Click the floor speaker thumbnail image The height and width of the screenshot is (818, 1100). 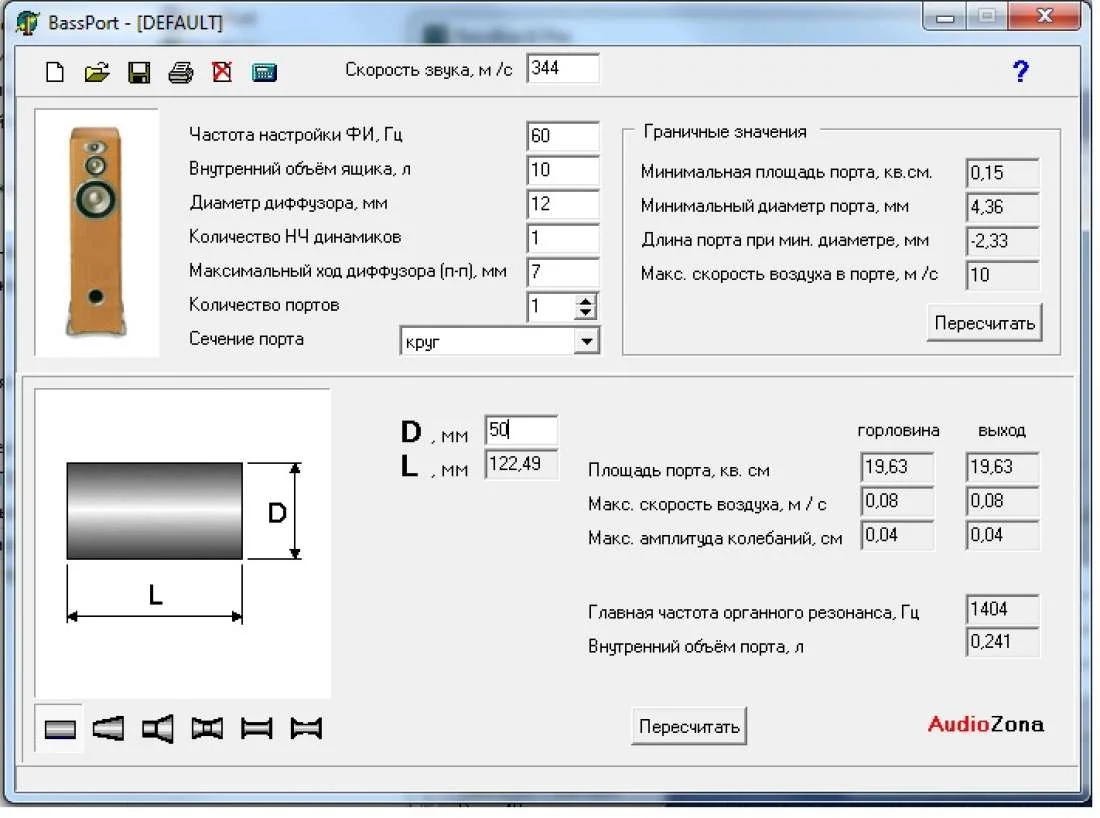[96, 232]
